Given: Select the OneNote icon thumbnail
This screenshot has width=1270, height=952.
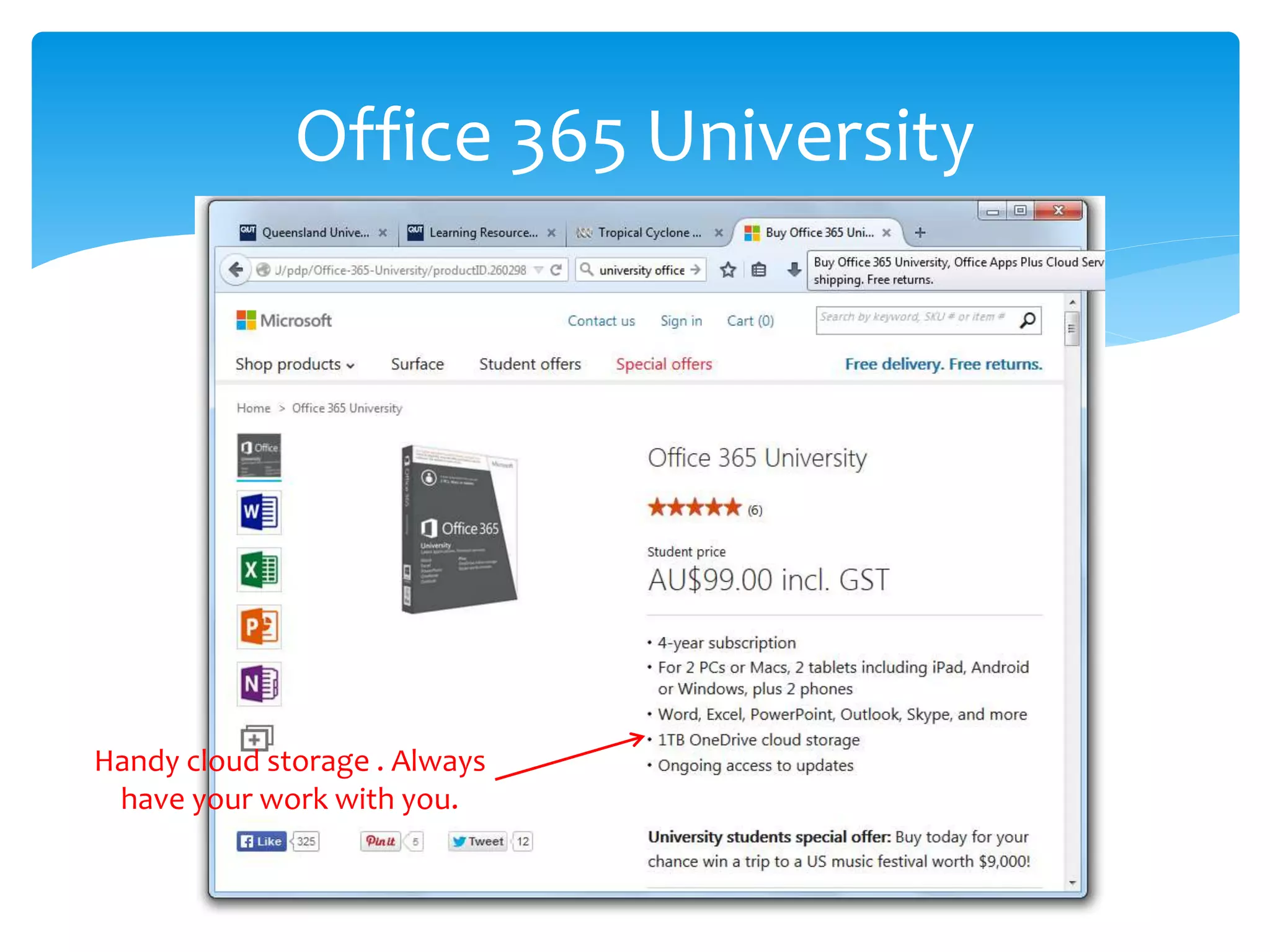Looking at the screenshot, I should pos(259,684).
